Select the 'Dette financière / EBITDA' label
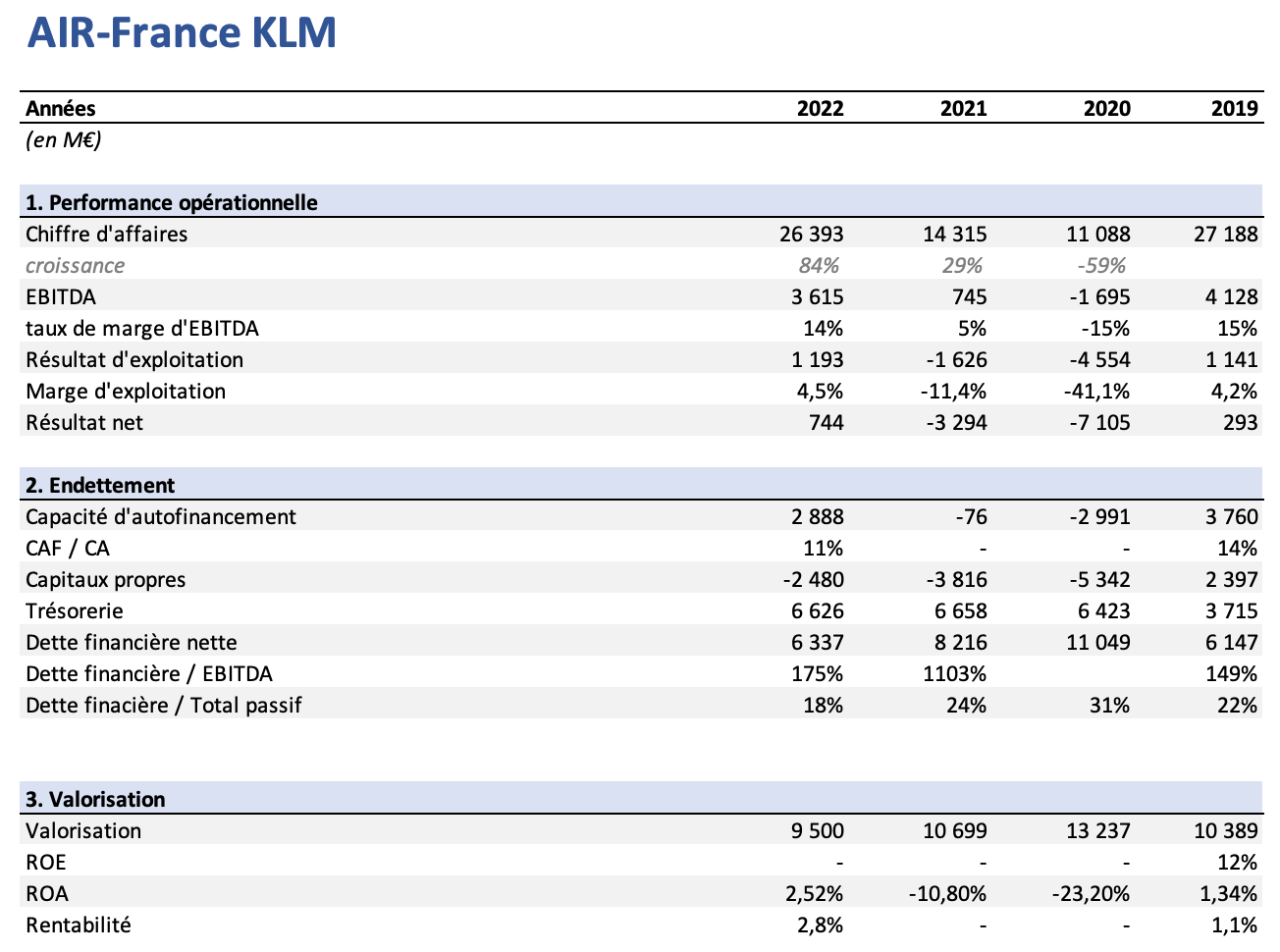Screen dimensions: 1280x952 click(149, 673)
